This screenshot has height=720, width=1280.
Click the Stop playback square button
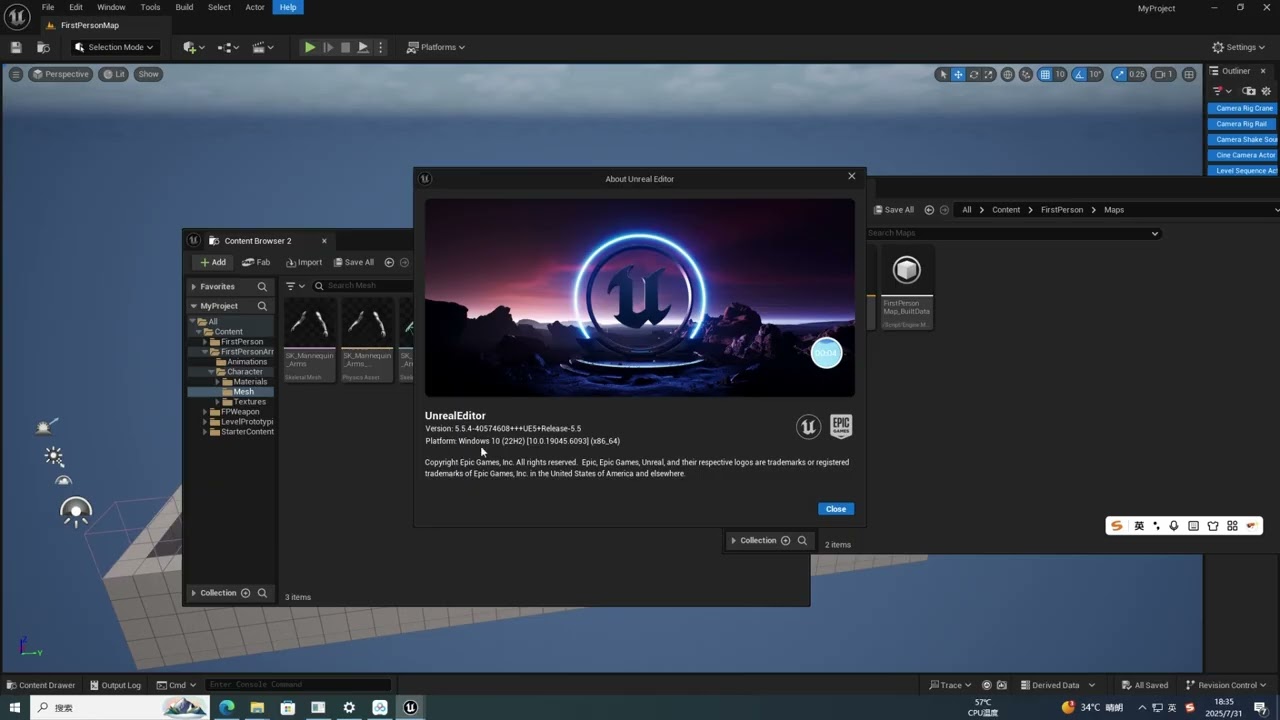[346, 47]
